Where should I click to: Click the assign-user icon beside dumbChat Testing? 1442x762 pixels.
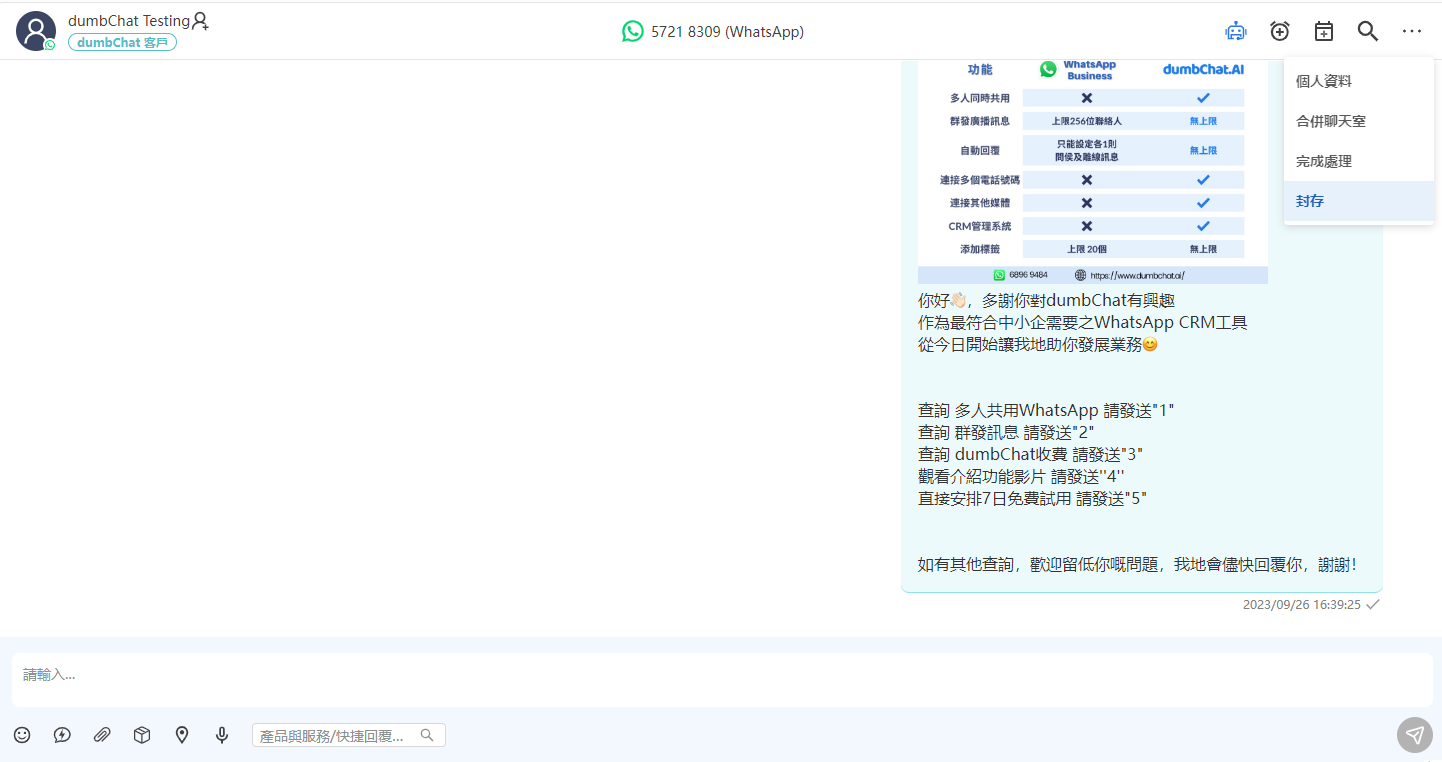pos(200,21)
